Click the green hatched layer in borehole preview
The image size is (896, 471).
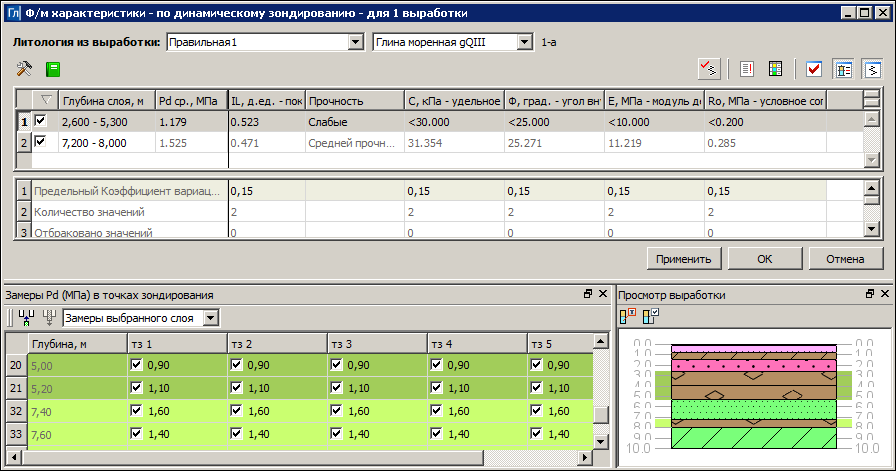[x=754, y=438]
